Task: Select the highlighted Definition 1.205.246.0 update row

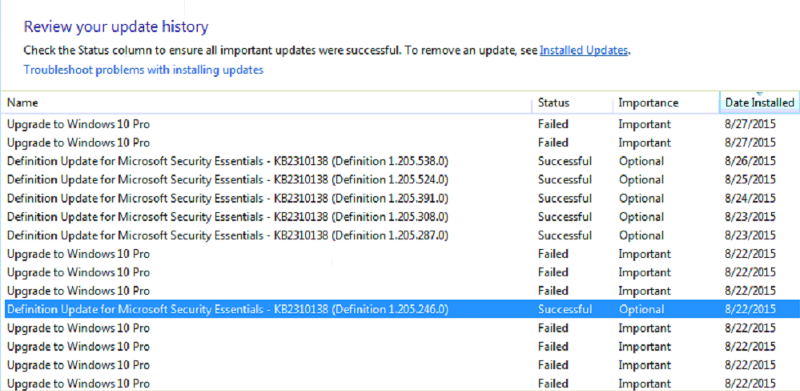Action: (402, 309)
